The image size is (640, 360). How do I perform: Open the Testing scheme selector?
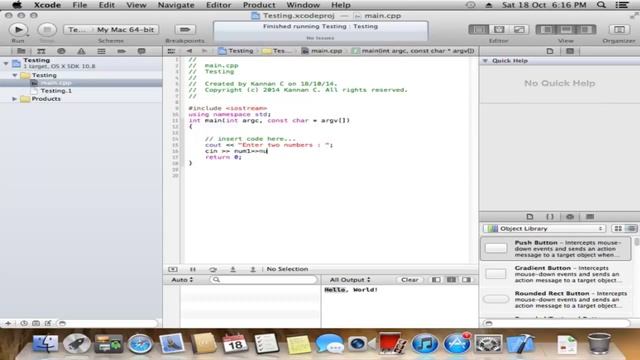[x=78, y=29]
